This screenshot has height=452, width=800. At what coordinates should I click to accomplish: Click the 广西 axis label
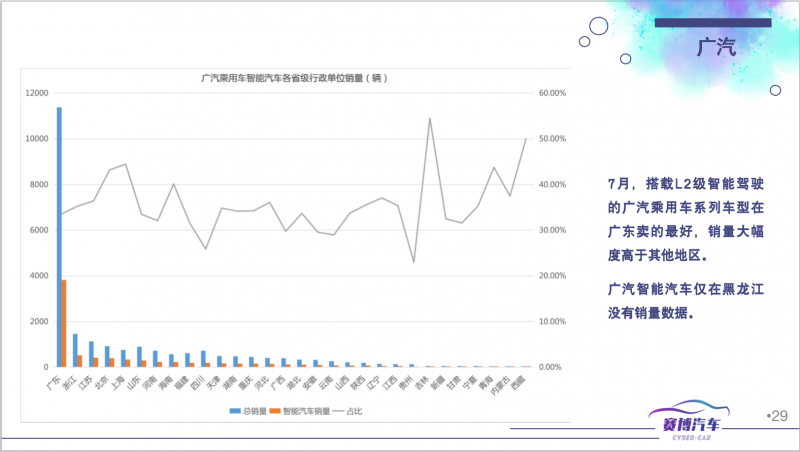pos(278,383)
